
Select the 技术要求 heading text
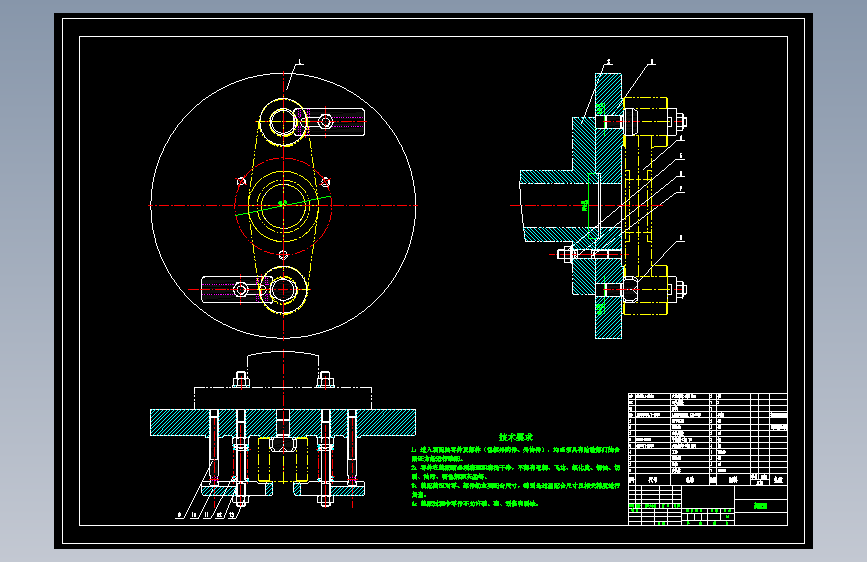click(x=515, y=437)
